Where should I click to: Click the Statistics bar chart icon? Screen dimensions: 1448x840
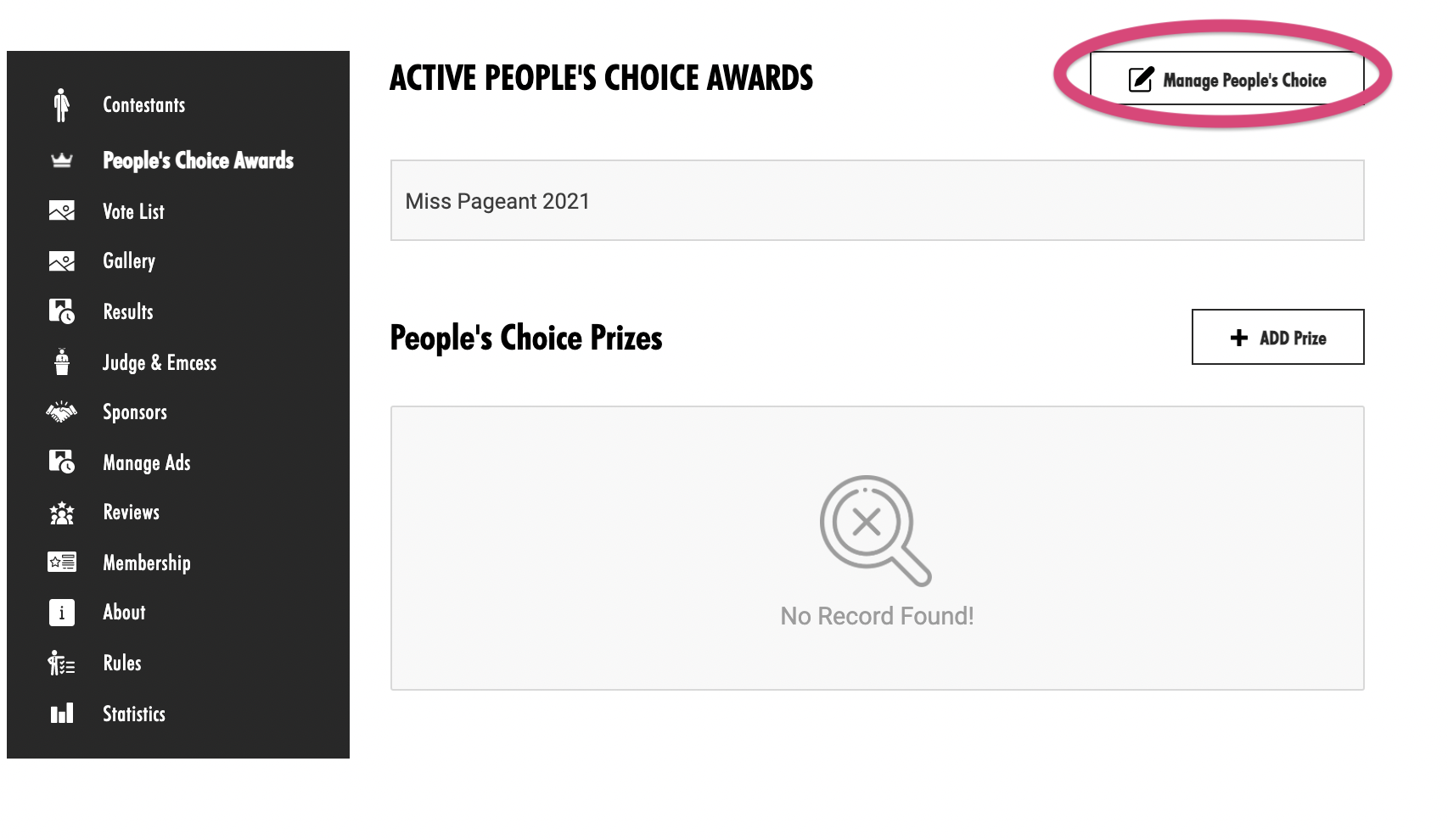[x=62, y=714]
